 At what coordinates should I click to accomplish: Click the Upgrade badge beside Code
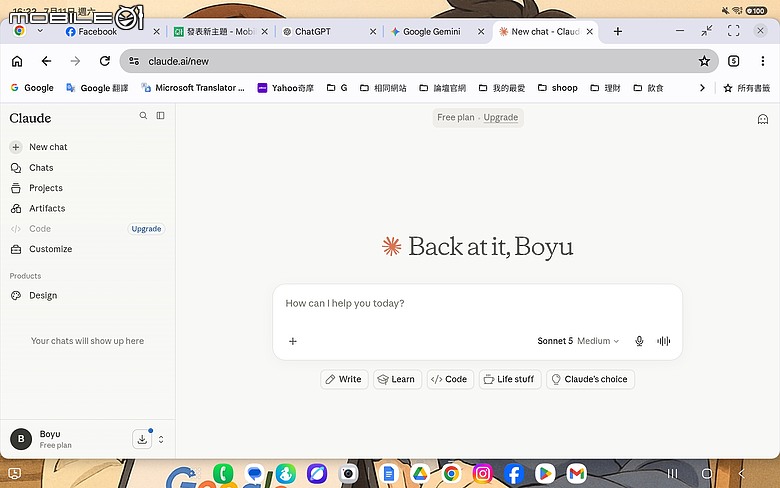(x=146, y=229)
